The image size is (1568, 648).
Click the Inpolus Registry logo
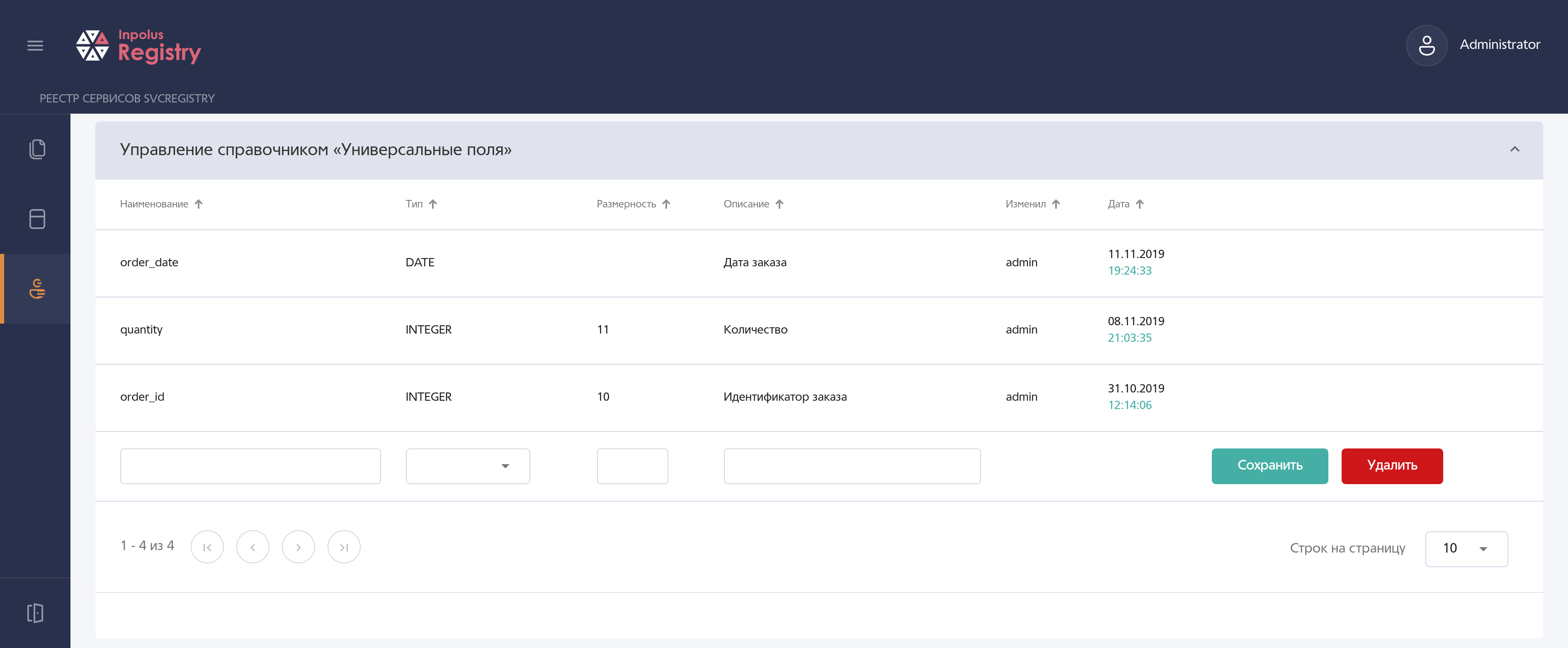pos(138,46)
